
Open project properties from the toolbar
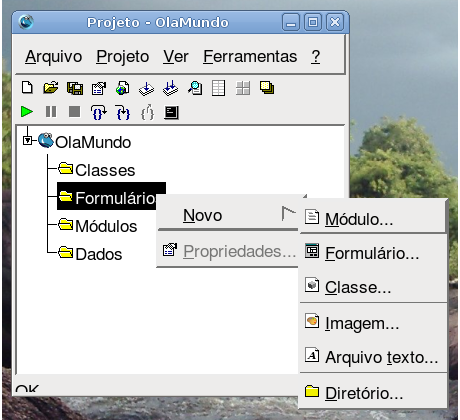click(99, 89)
